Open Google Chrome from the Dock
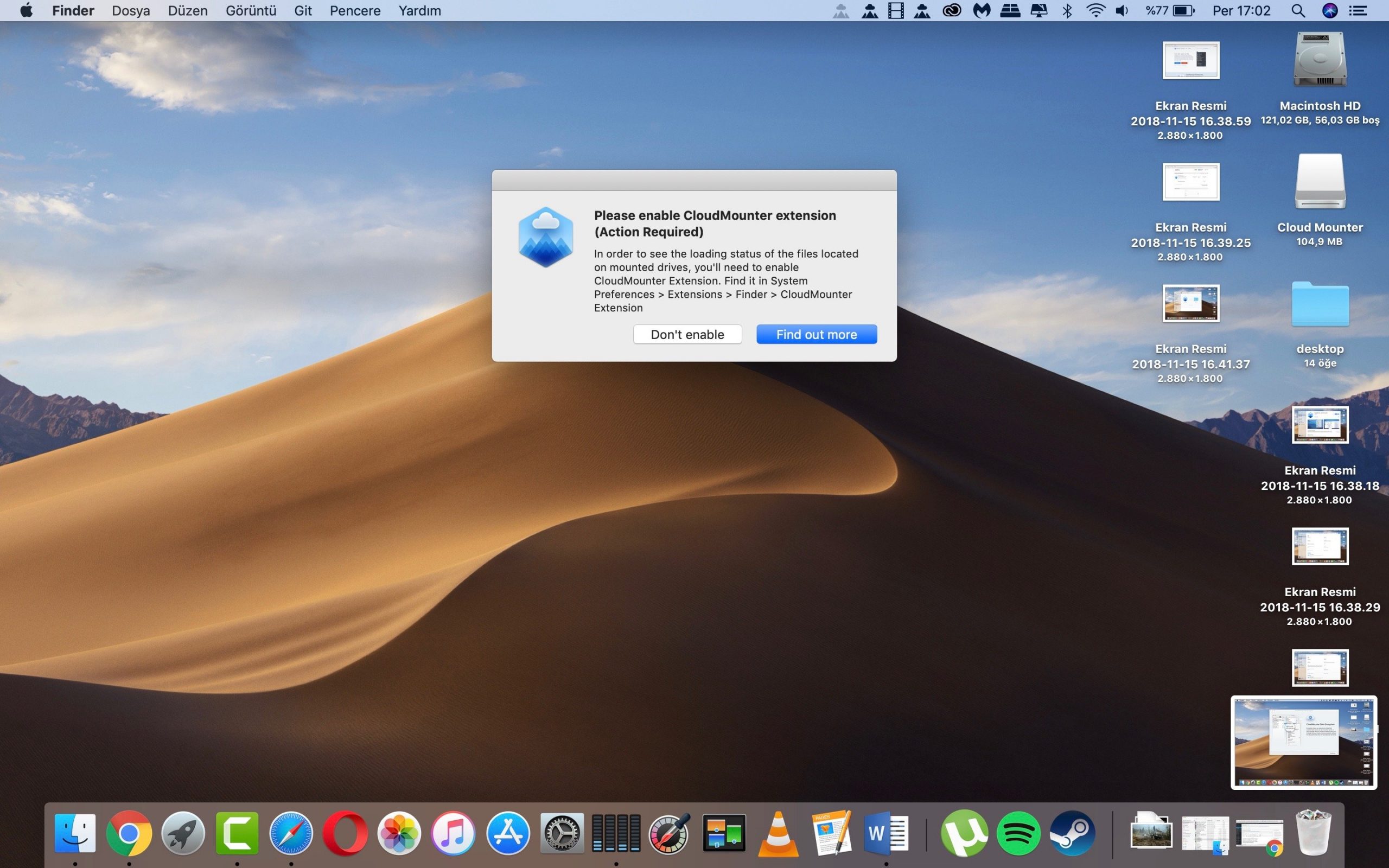The height and width of the screenshot is (868, 1389). [129, 833]
